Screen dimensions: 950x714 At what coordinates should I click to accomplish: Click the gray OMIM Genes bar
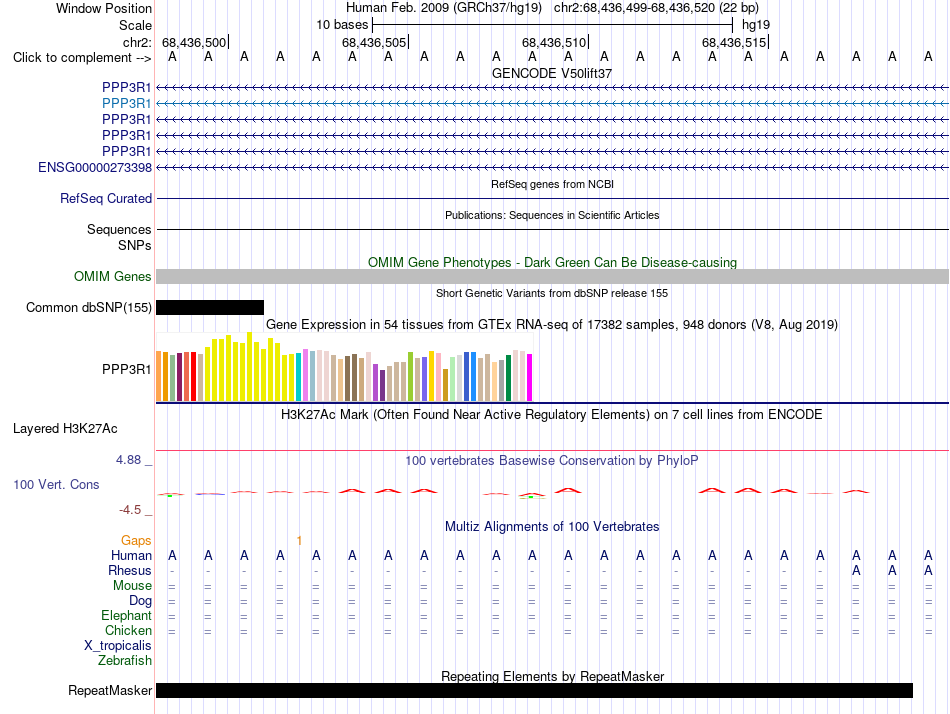[552, 276]
